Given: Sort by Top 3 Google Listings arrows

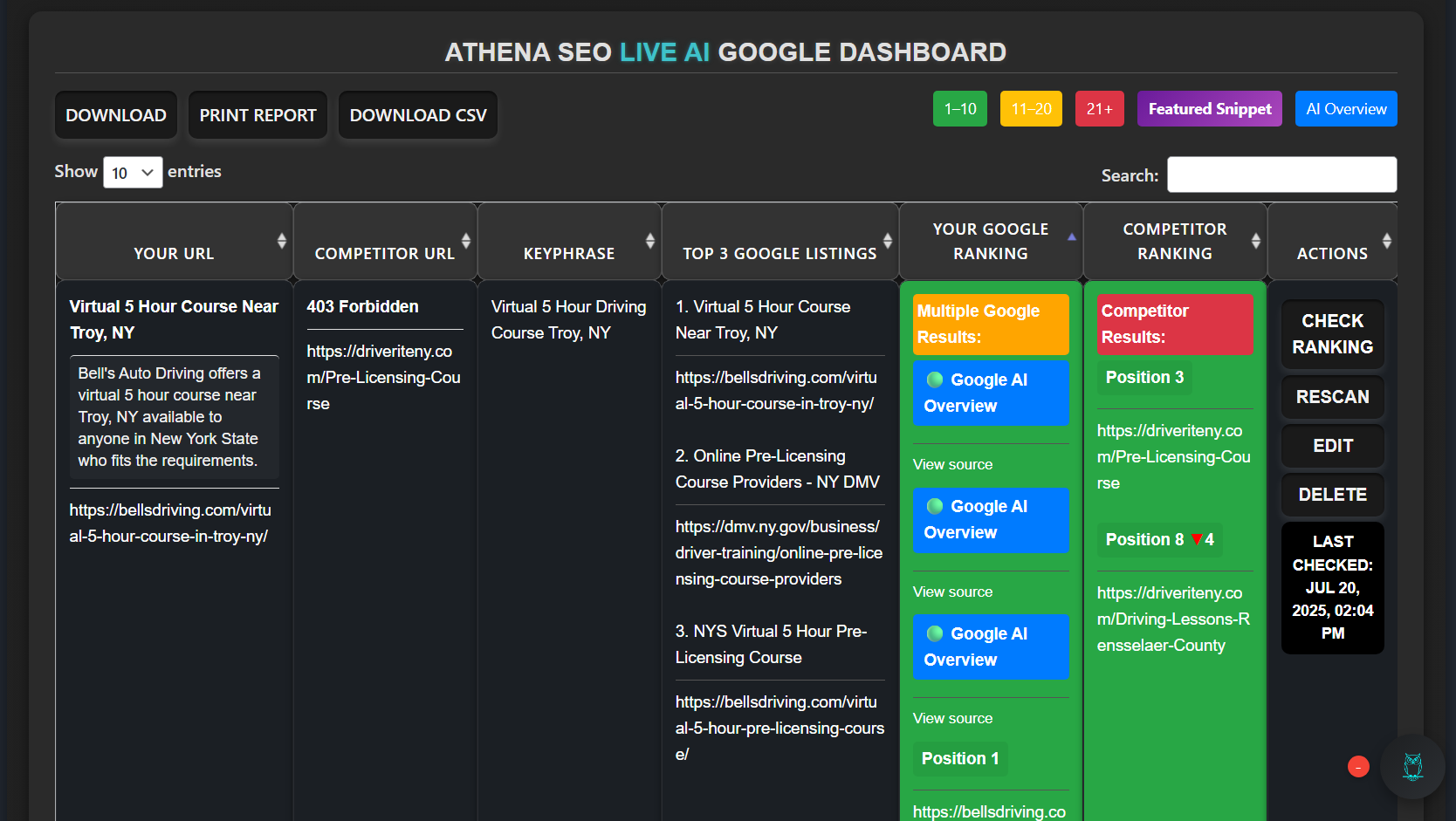Looking at the screenshot, I should pos(888,241).
